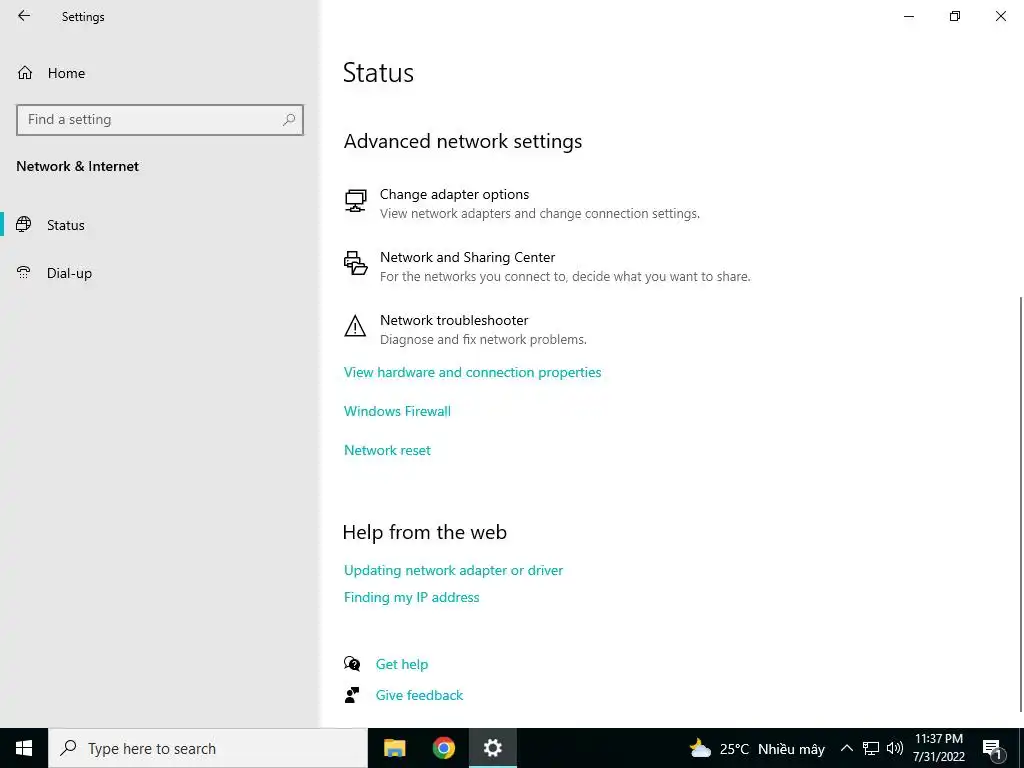The height and width of the screenshot is (768, 1024).
Task: Open Updating network adapter or driver help
Action: 453,570
